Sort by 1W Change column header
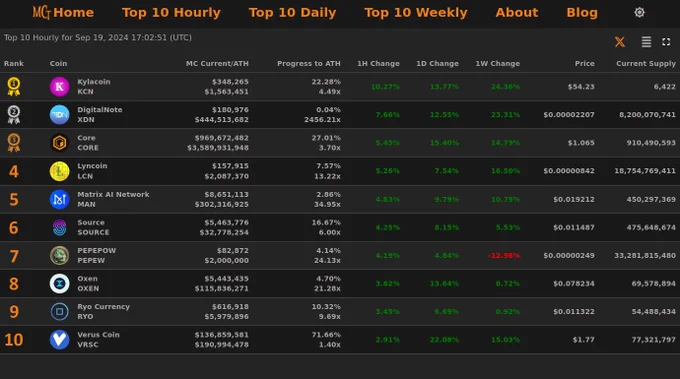 497,63
